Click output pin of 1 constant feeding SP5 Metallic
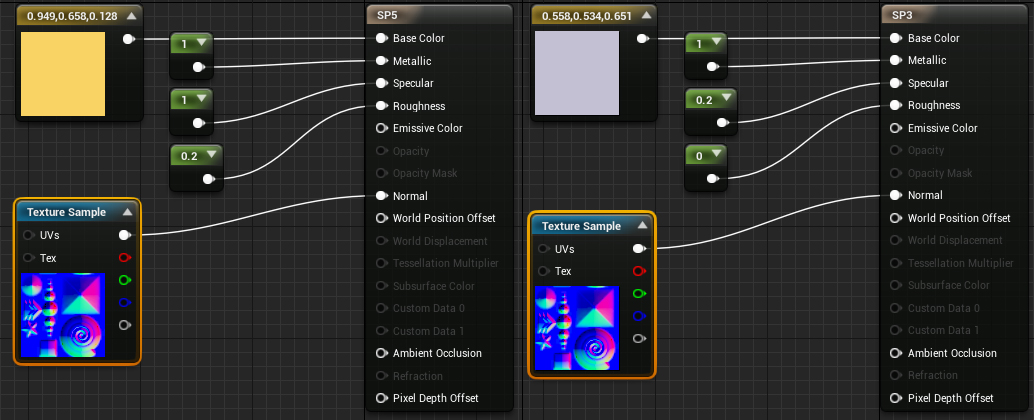The height and width of the screenshot is (420, 1034). click(198, 67)
